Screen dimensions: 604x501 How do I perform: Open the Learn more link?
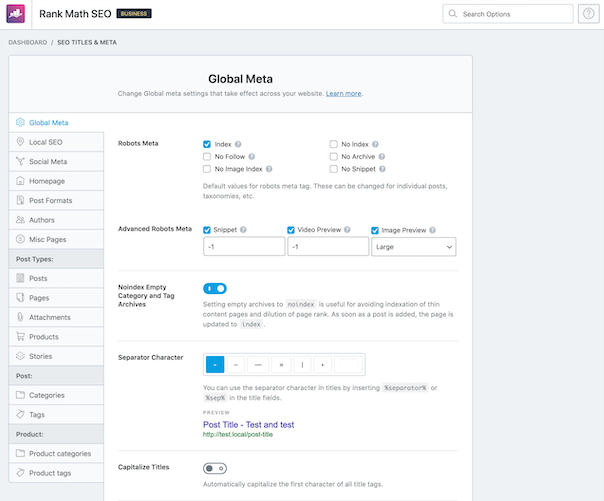click(x=343, y=93)
